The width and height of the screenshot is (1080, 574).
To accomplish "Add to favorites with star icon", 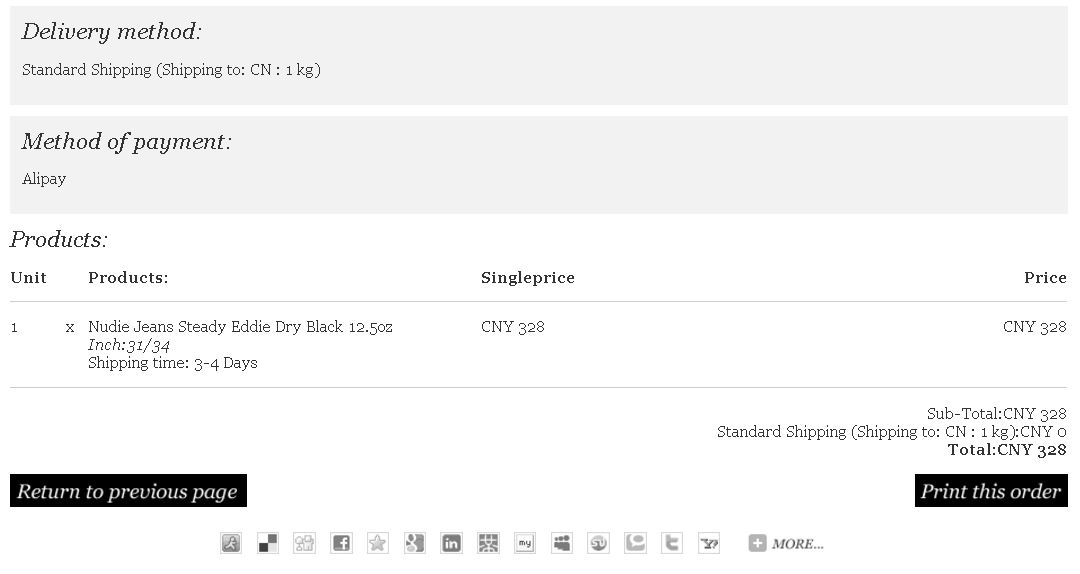I will pos(377,543).
